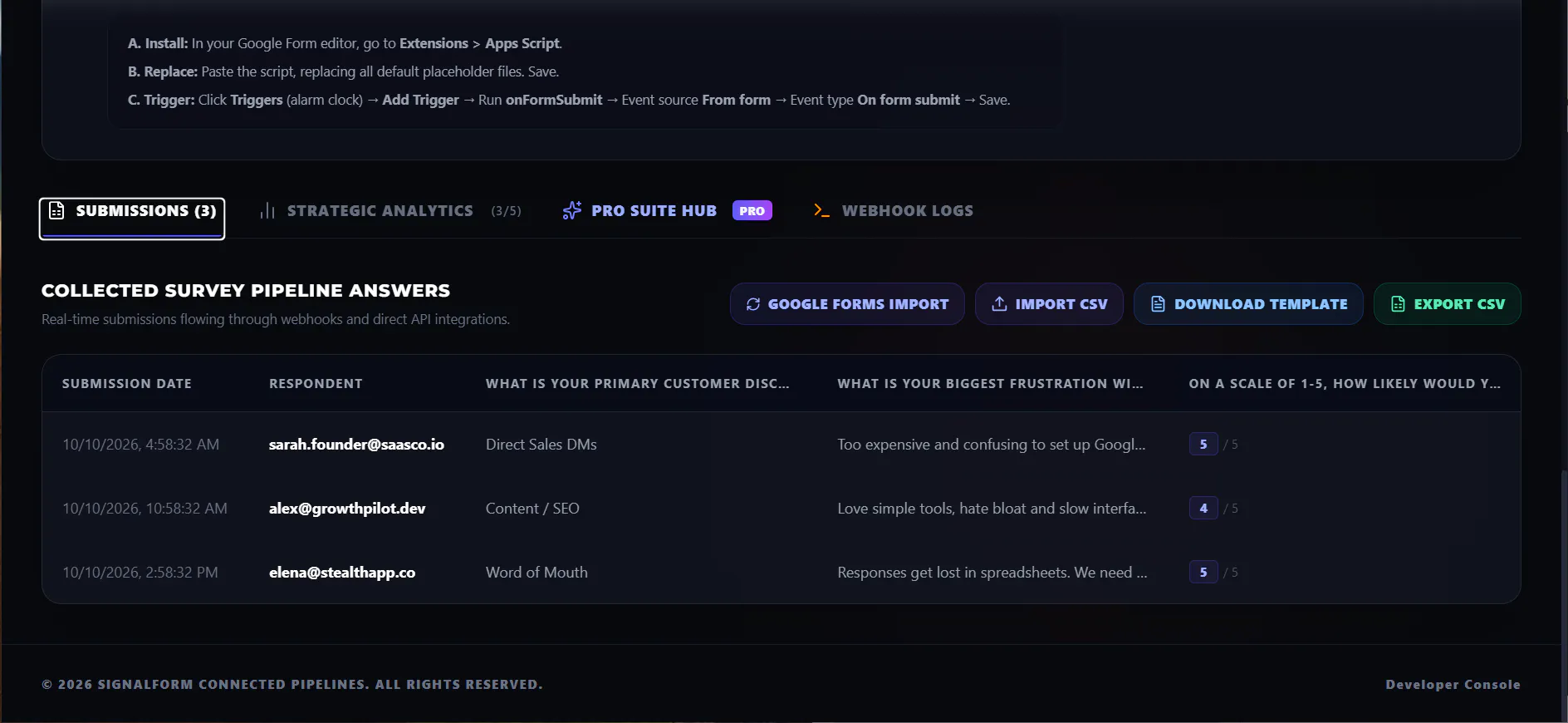
Task: Click the upload arrow icon in Import CSV
Action: pos(1000,304)
